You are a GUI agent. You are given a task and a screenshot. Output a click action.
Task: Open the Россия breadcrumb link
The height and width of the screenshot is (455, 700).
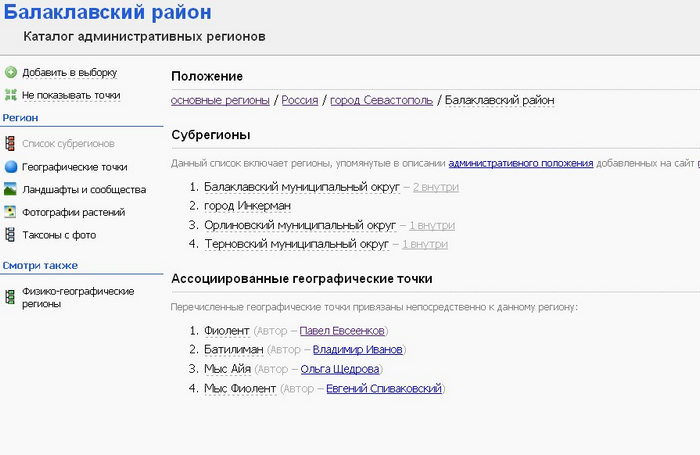299,100
